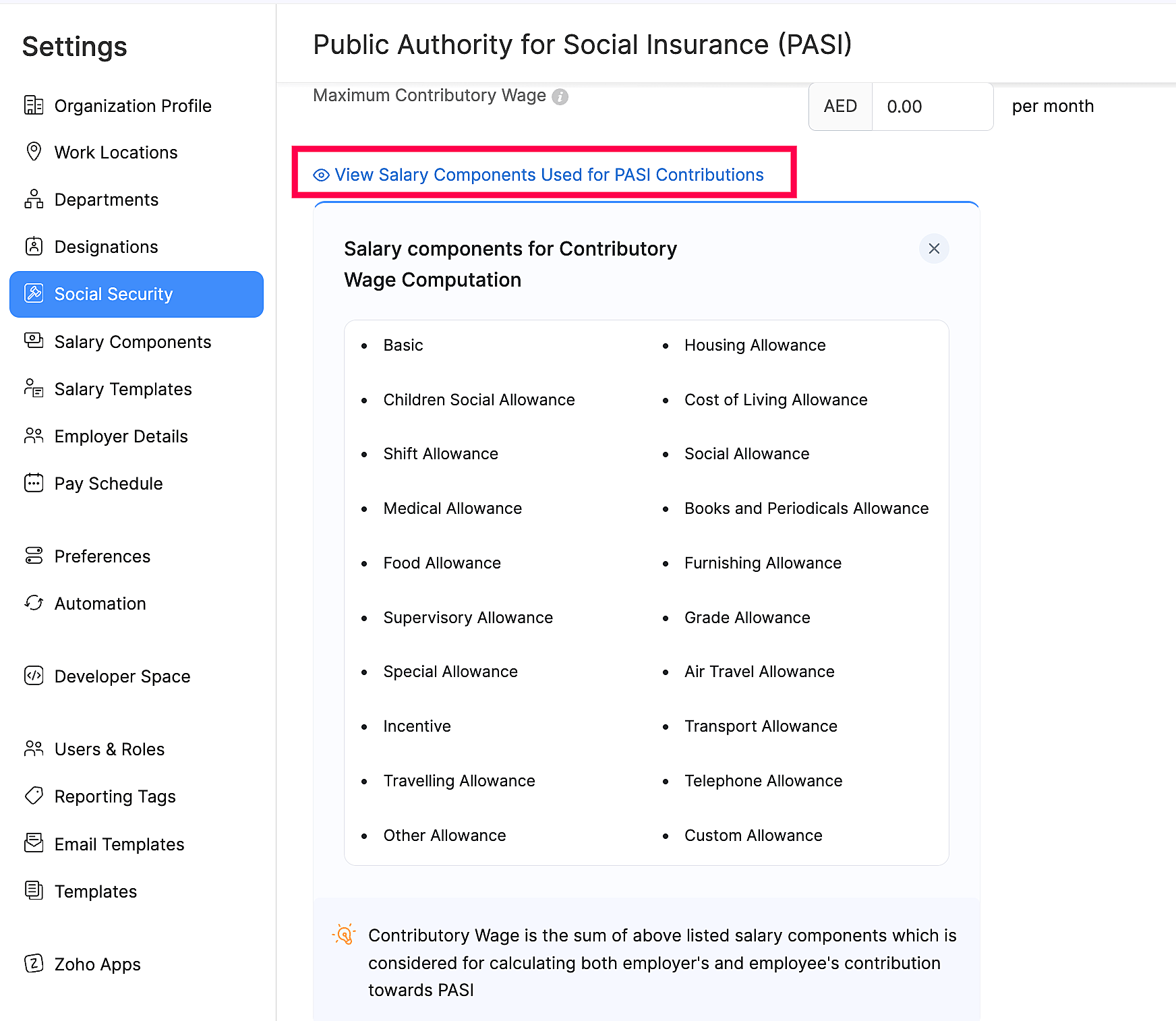Click the Zoho Apps icon
Image resolution: width=1176 pixels, height=1021 pixels.
tap(34, 964)
